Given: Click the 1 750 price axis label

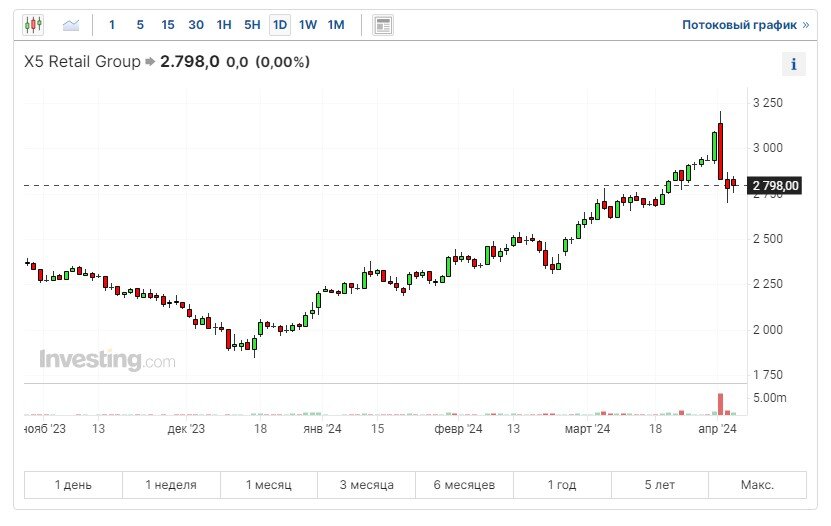Looking at the screenshot, I should [x=767, y=375].
